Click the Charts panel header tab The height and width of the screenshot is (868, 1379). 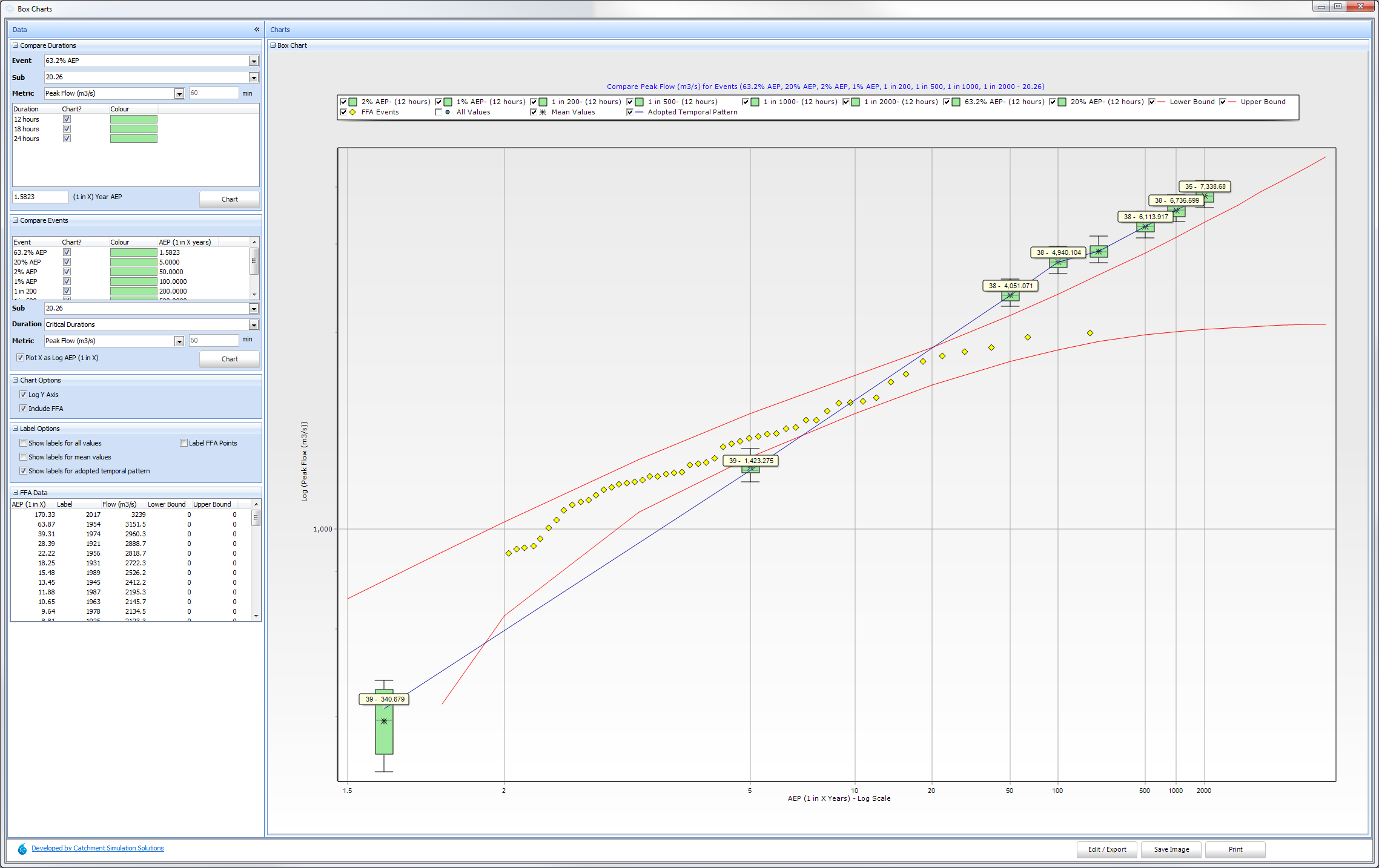coord(280,30)
